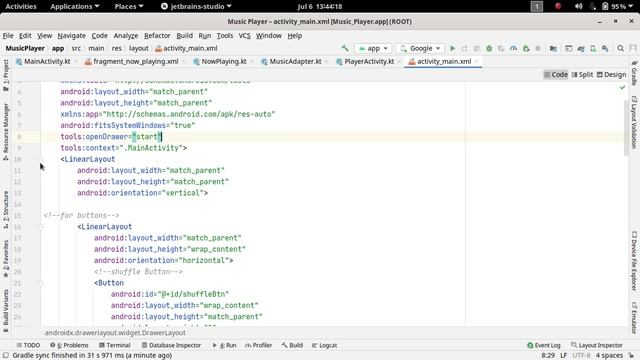Screen dimensions: 640x360
Task: Open the Build menu
Action: (184, 36)
